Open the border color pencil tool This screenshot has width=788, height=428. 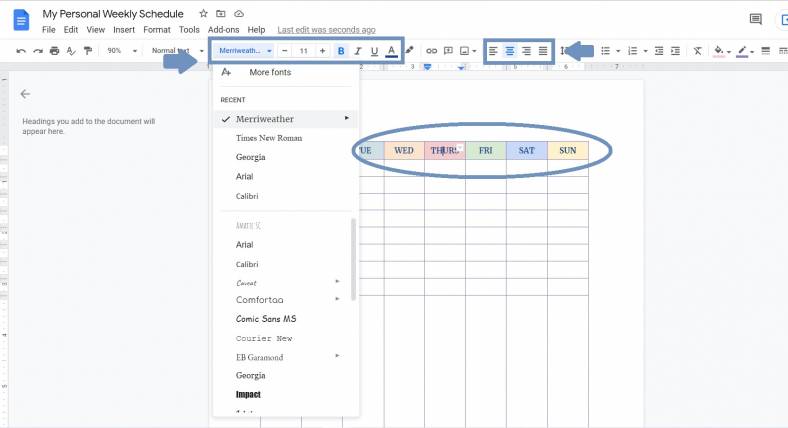click(x=742, y=51)
